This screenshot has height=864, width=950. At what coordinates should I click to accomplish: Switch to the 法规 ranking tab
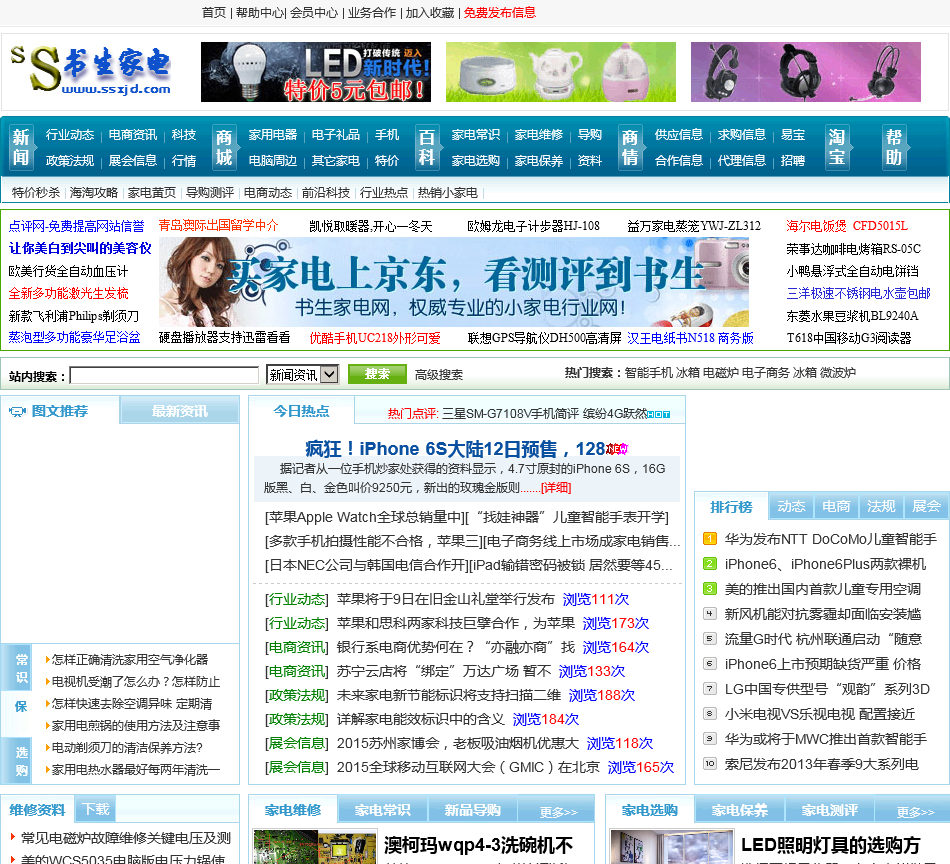tap(881, 507)
